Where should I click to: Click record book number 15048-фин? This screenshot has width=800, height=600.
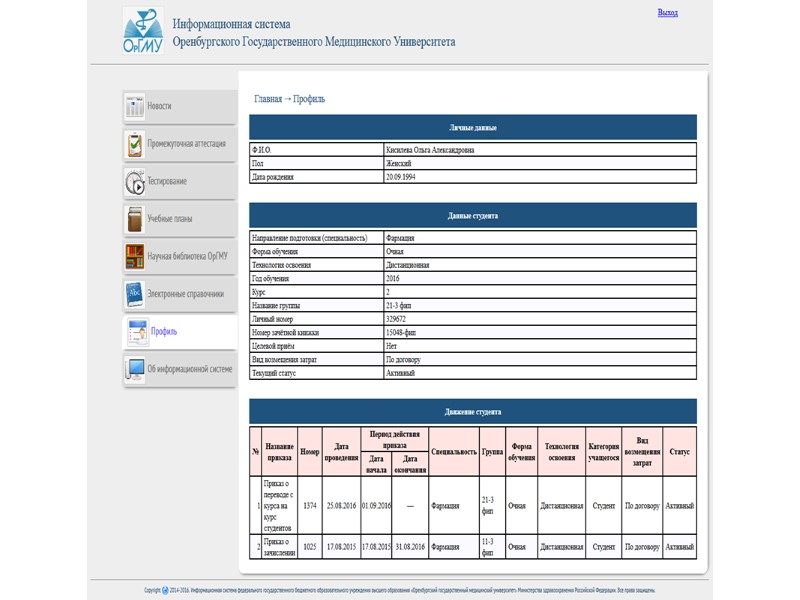click(401, 333)
